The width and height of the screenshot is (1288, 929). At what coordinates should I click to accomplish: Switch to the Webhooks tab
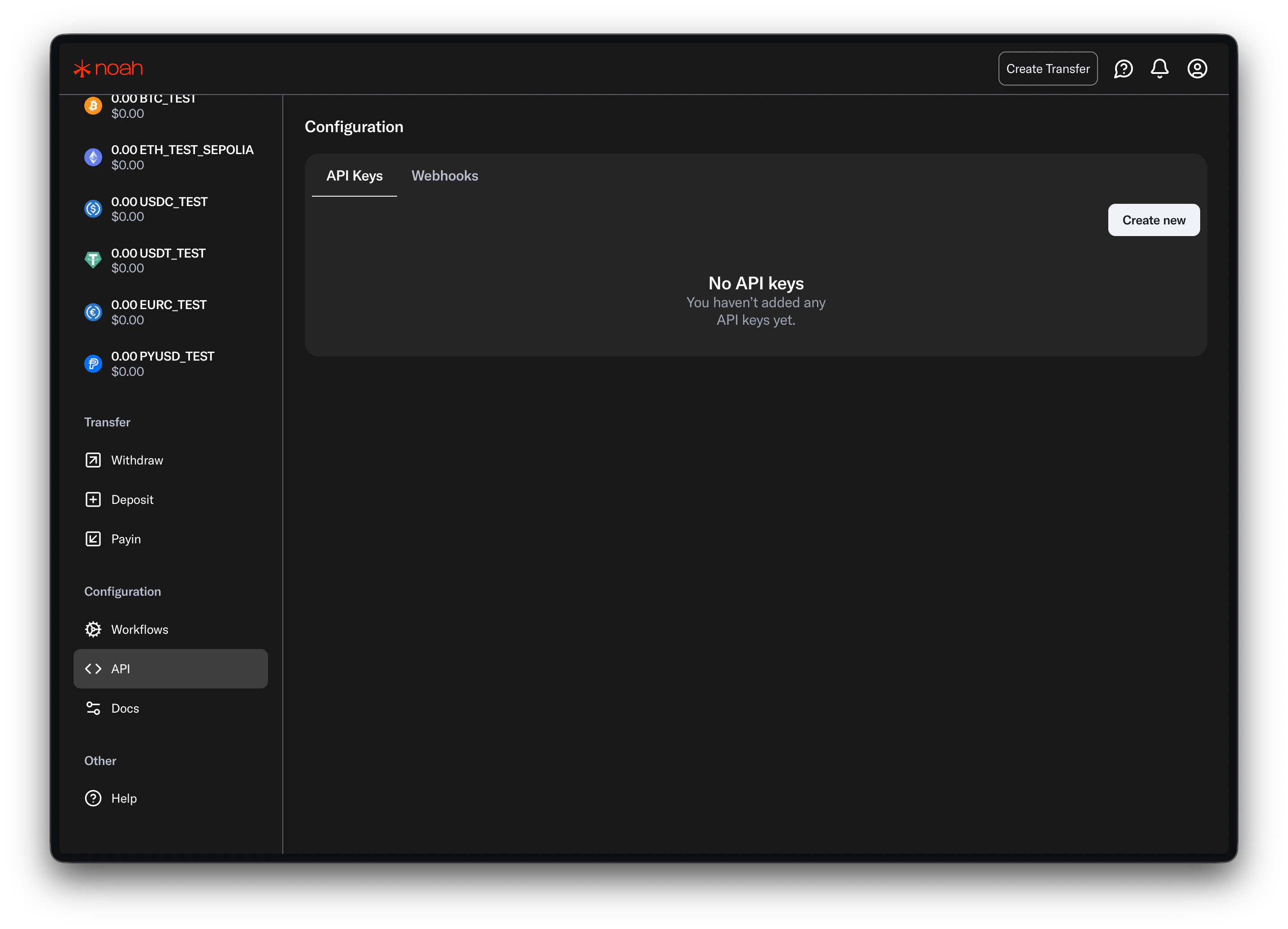click(x=445, y=176)
